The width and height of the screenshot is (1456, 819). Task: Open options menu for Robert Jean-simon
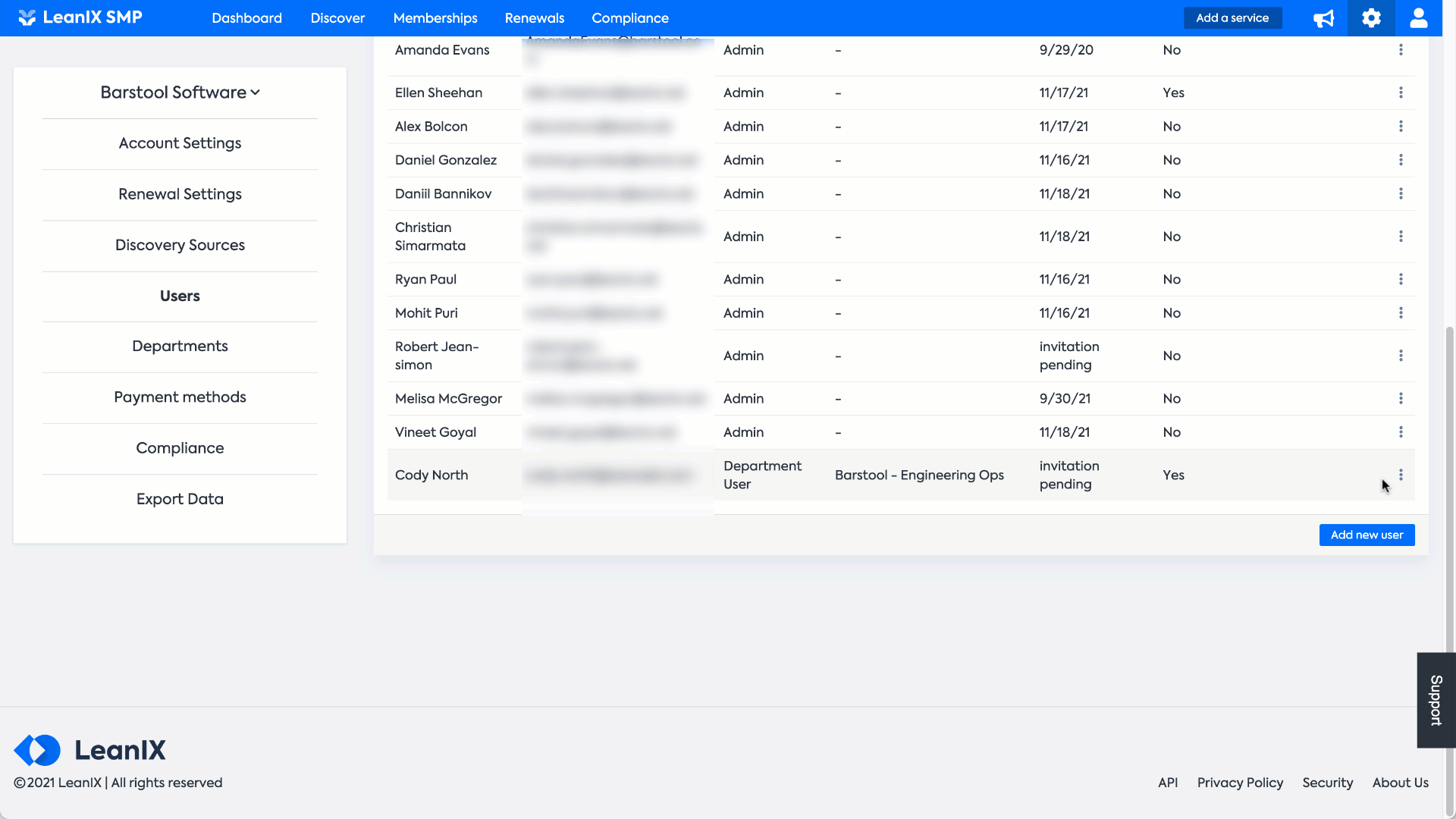click(1401, 356)
